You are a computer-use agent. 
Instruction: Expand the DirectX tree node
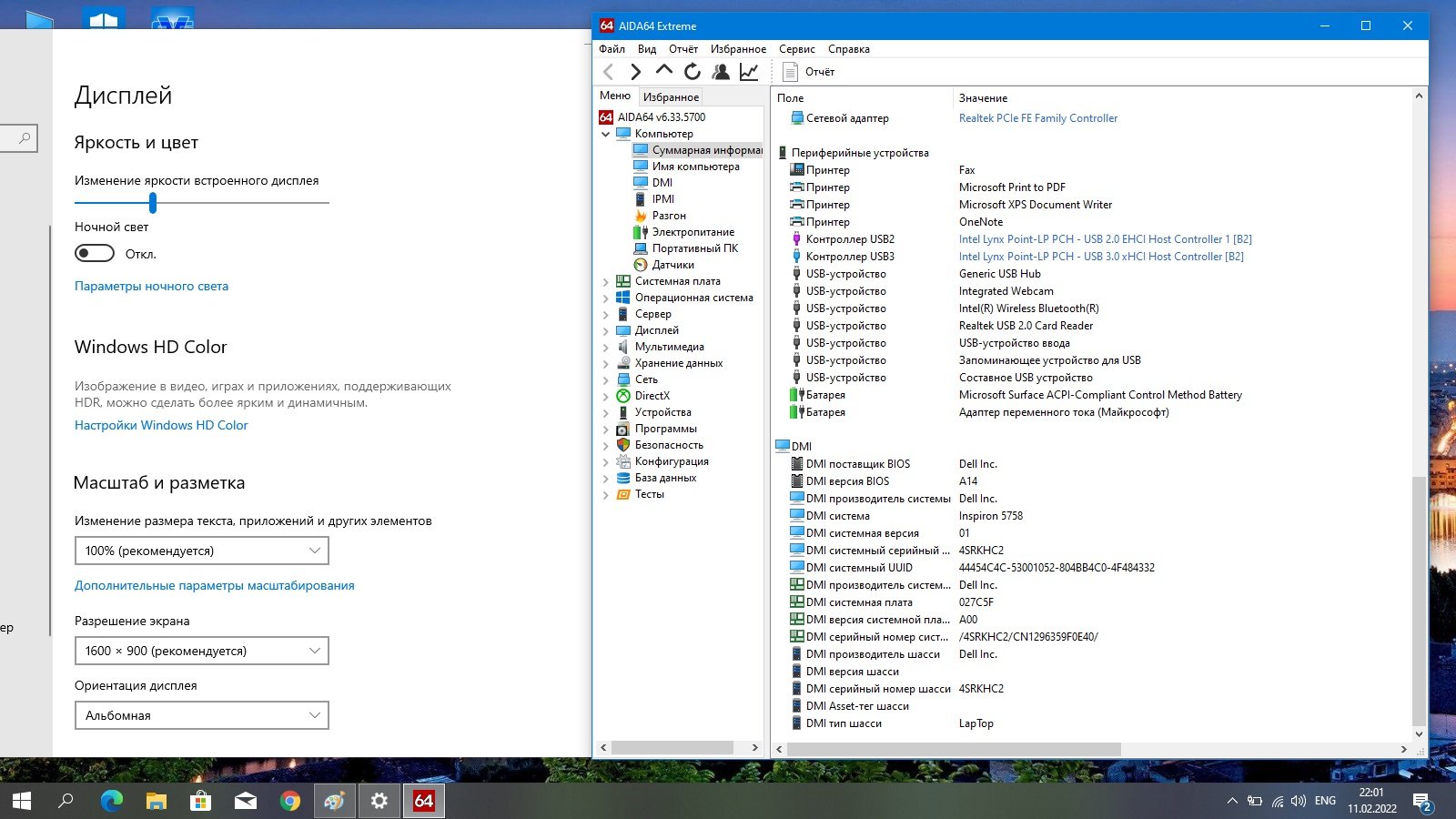click(x=606, y=397)
